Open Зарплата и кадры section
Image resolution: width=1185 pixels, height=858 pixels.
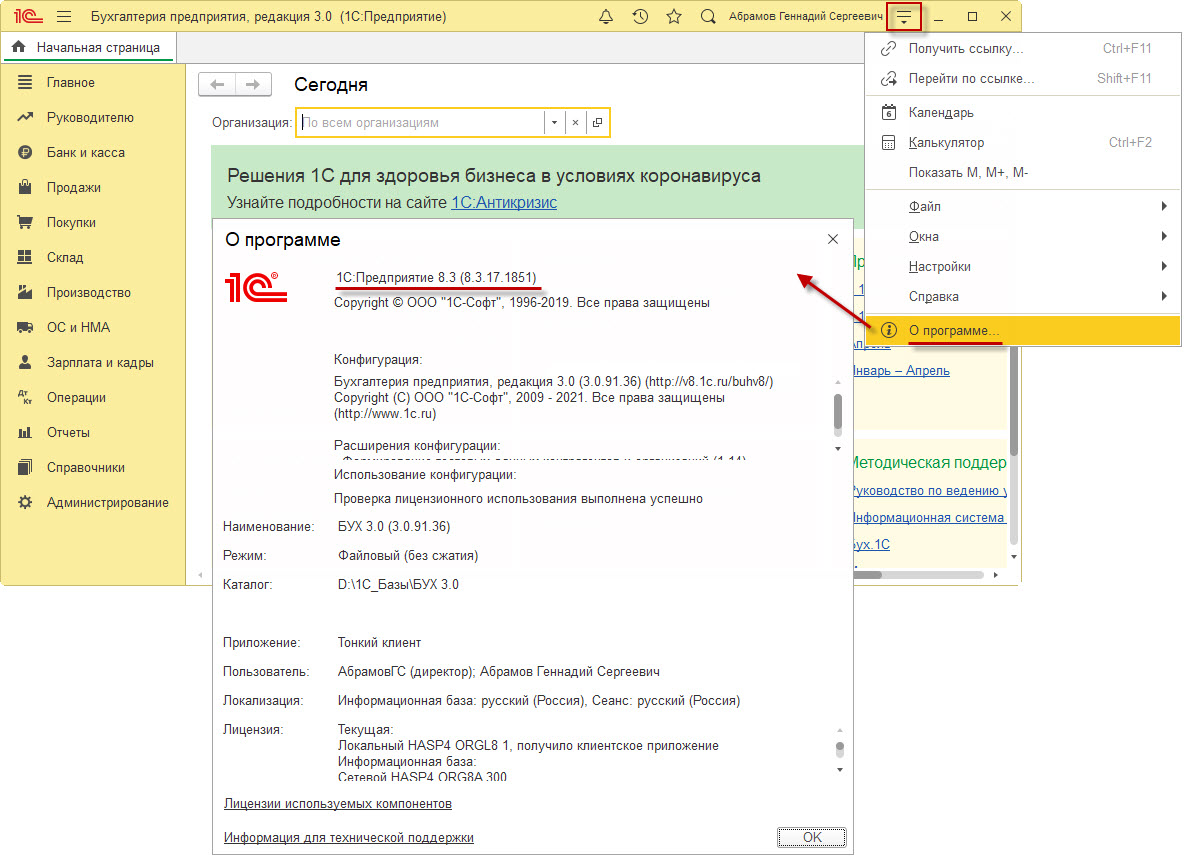click(92, 362)
